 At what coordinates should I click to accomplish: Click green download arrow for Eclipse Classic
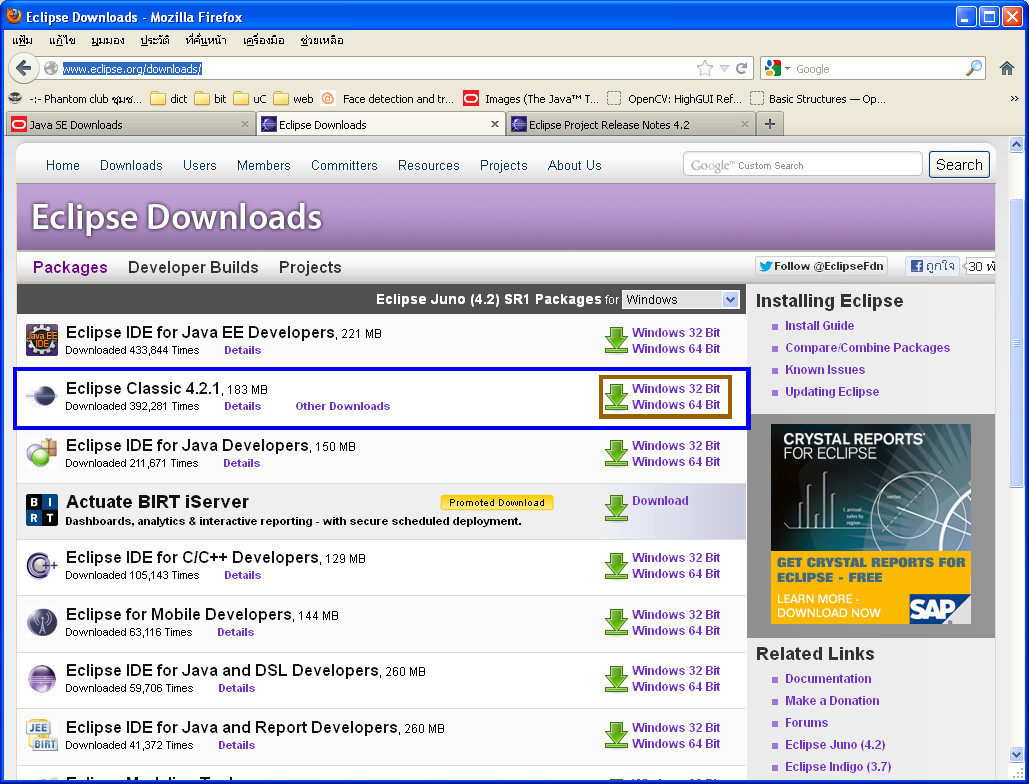tap(616, 396)
